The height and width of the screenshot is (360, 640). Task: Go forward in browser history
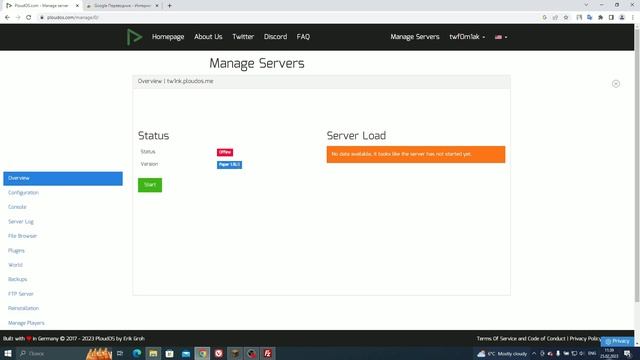click(18, 18)
